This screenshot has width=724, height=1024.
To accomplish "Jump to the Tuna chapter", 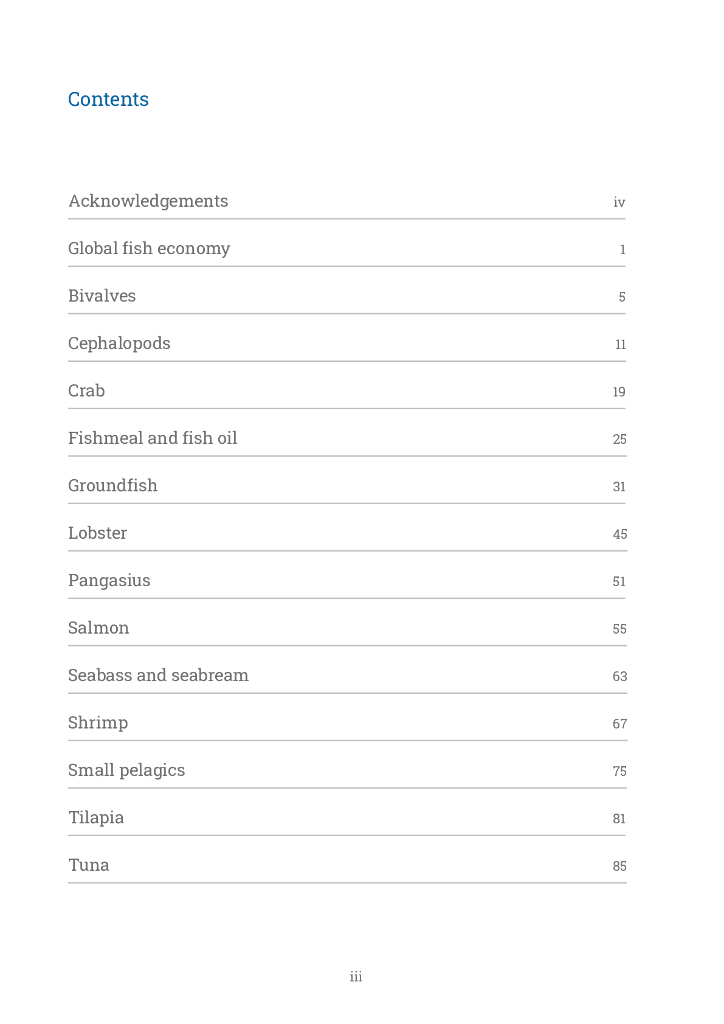I will 88,865.
